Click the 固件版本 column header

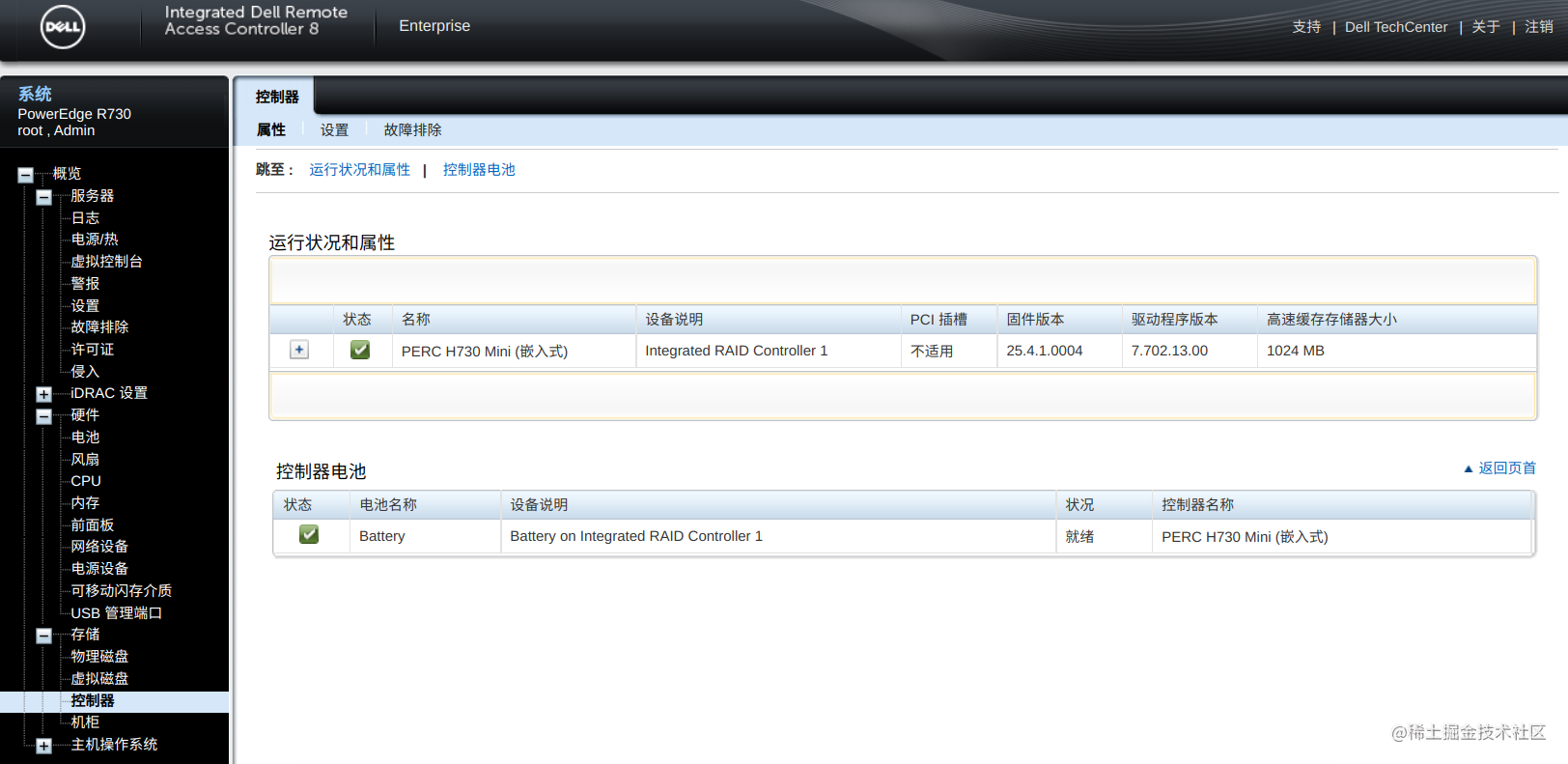[1035, 319]
